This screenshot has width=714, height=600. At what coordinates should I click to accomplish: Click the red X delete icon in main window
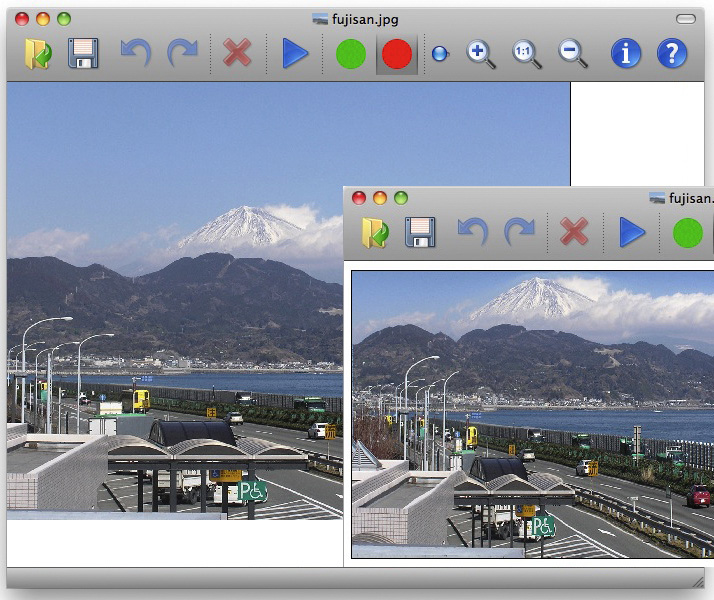pyautogui.click(x=237, y=53)
